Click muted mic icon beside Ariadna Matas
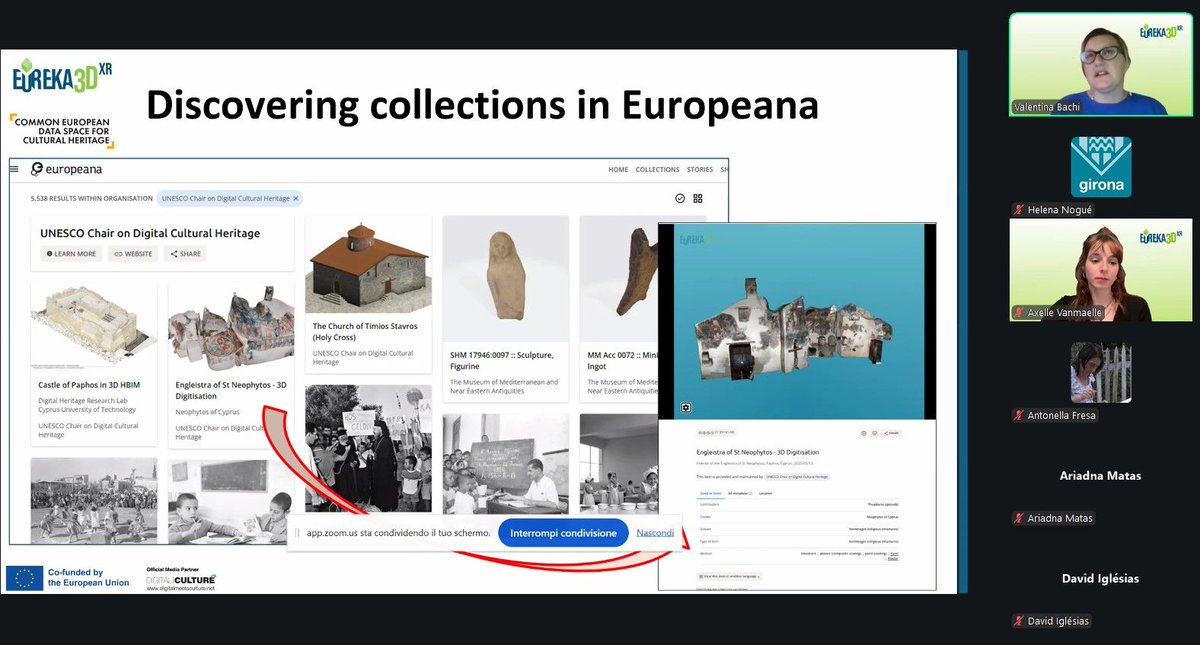Image resolution: width=1200 pixels, height=645 pixels. pos(1019,518)
